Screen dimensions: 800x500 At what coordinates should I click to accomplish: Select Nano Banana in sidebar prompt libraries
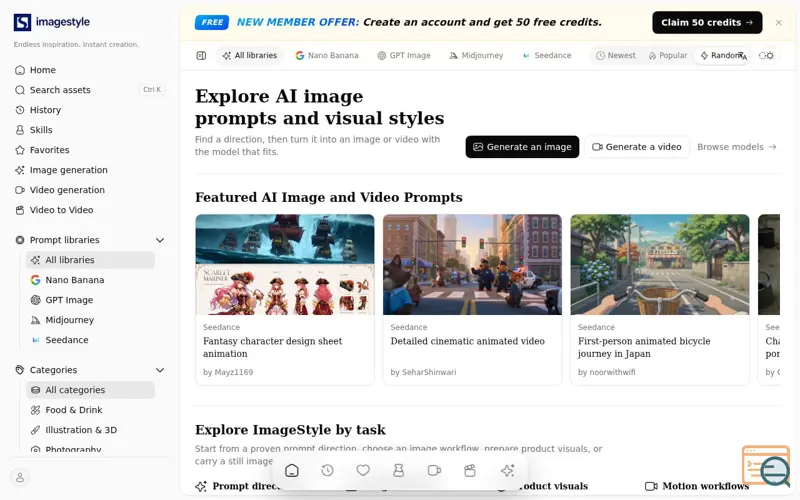coord(90,280)
